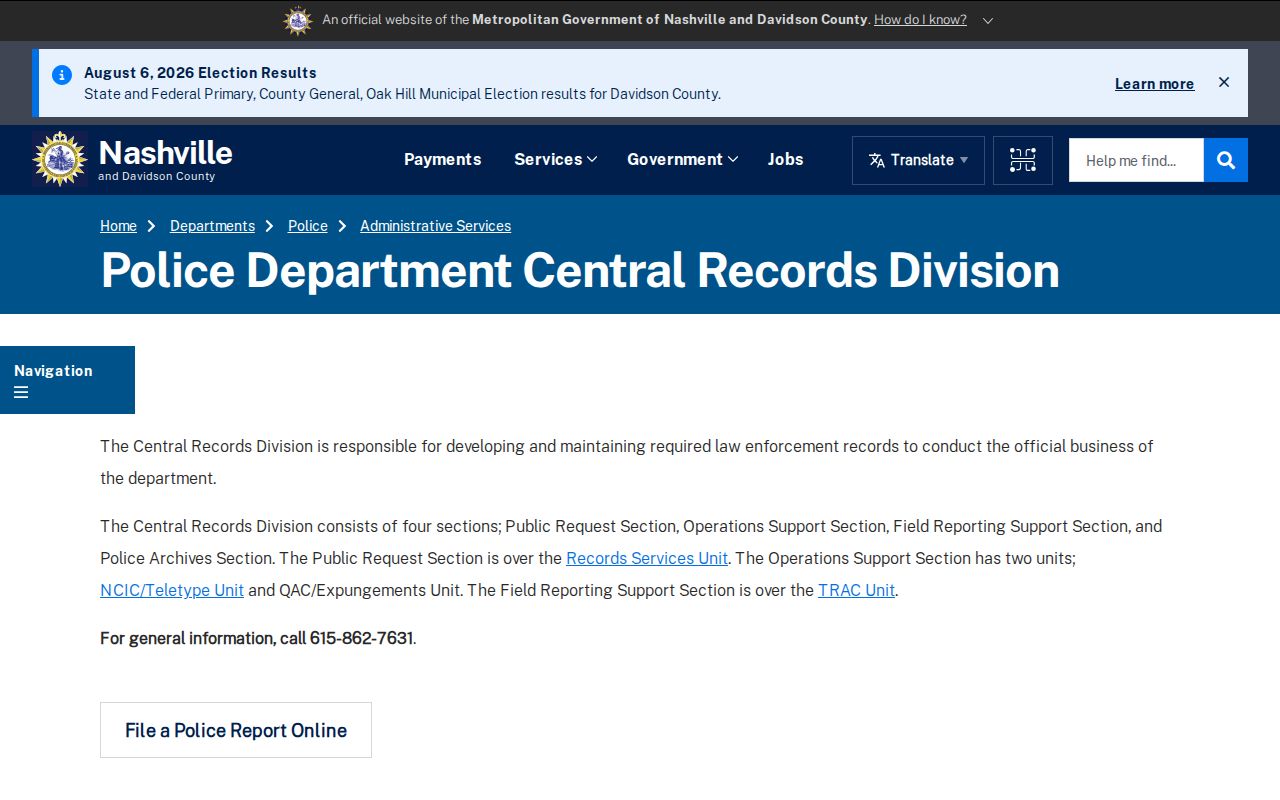Open the AI assistant circuit icon button
Viewport: 1280px width, 800px height.
click(x=1022, y=160)
